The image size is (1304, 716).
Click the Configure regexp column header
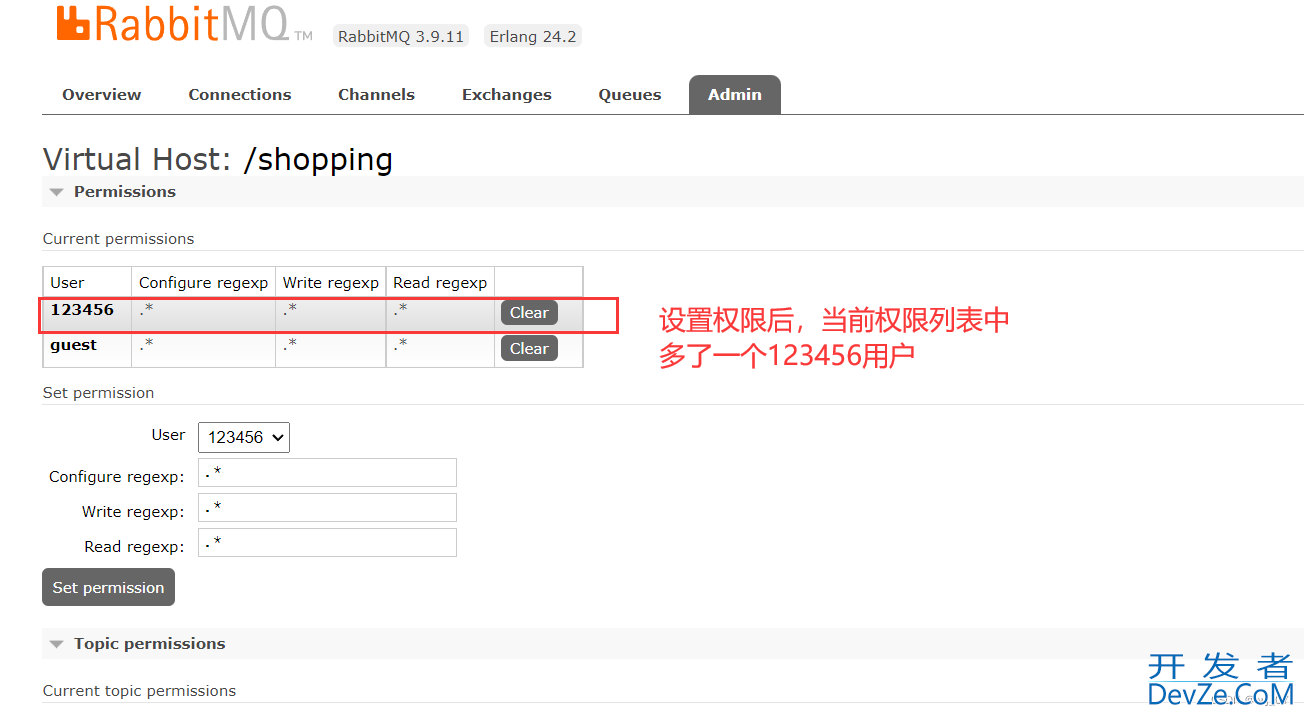[204, 282]
